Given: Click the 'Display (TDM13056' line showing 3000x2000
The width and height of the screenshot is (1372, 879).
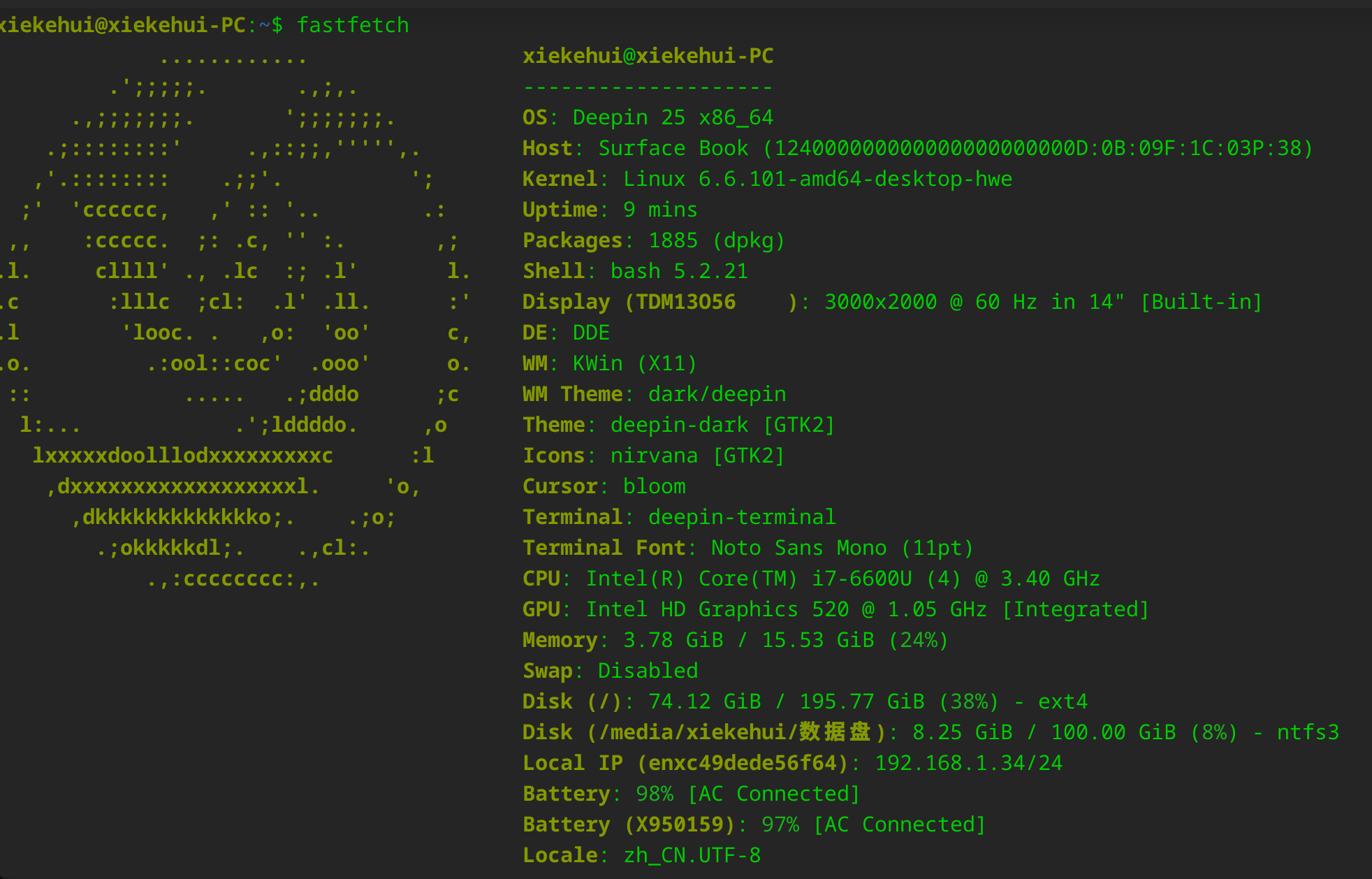Looking at the screenshot, I should [x=893, y=302].
